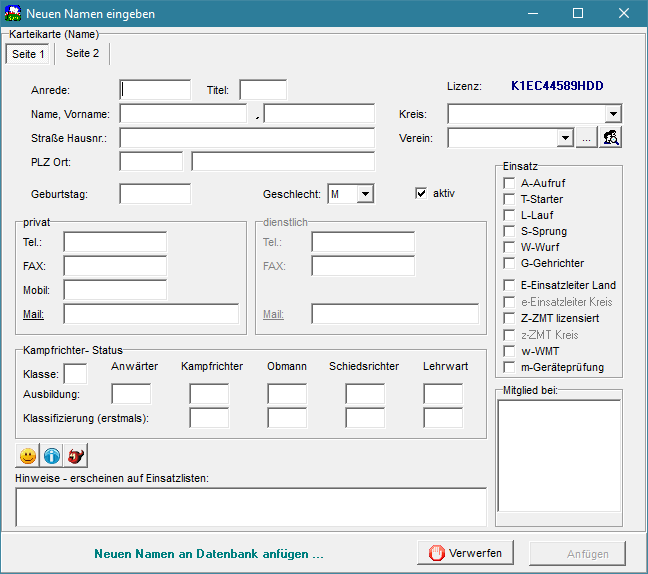Click the Geburtstag field
The image size is (648, 574).
click(x=155, y=194)
